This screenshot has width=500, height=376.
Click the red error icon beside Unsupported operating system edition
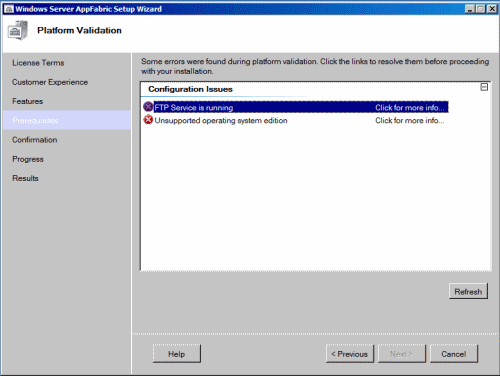[x=148, y=120]
